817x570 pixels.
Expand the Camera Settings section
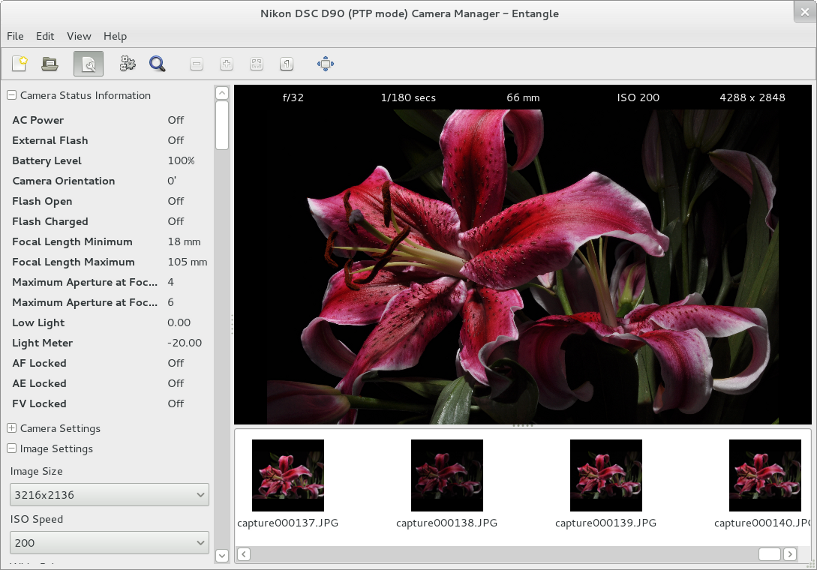(11, 428)
